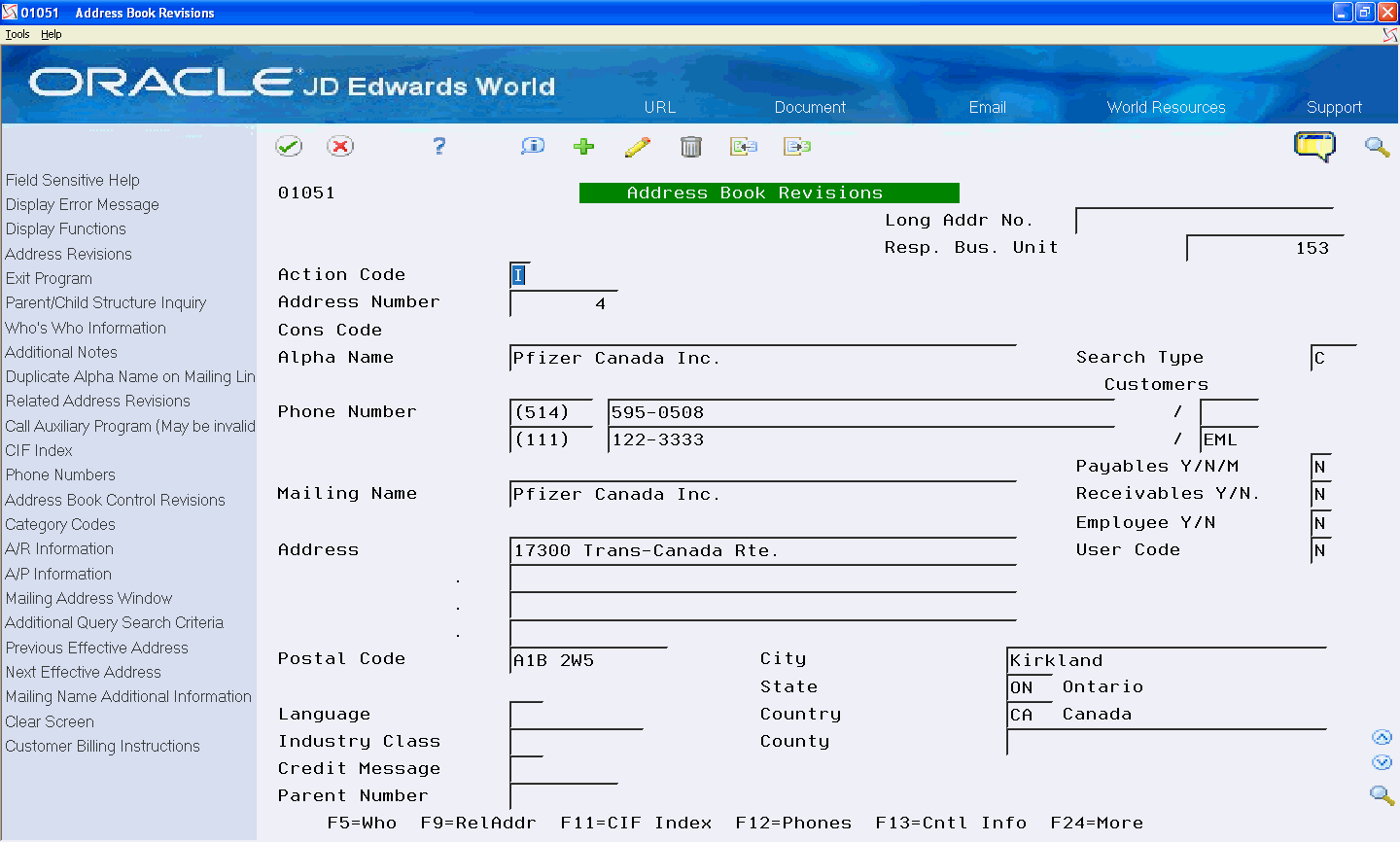Screen dimensions: 1400x842
Task: Click the Action Code input field
Action: point(518,275)
